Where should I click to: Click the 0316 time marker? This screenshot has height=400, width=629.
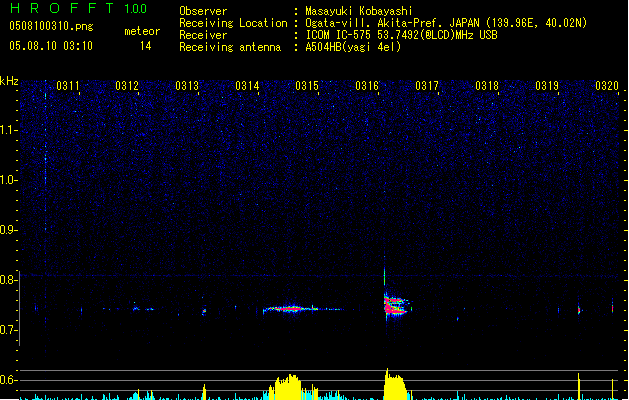pyautogui.click(x=367, y=85)
